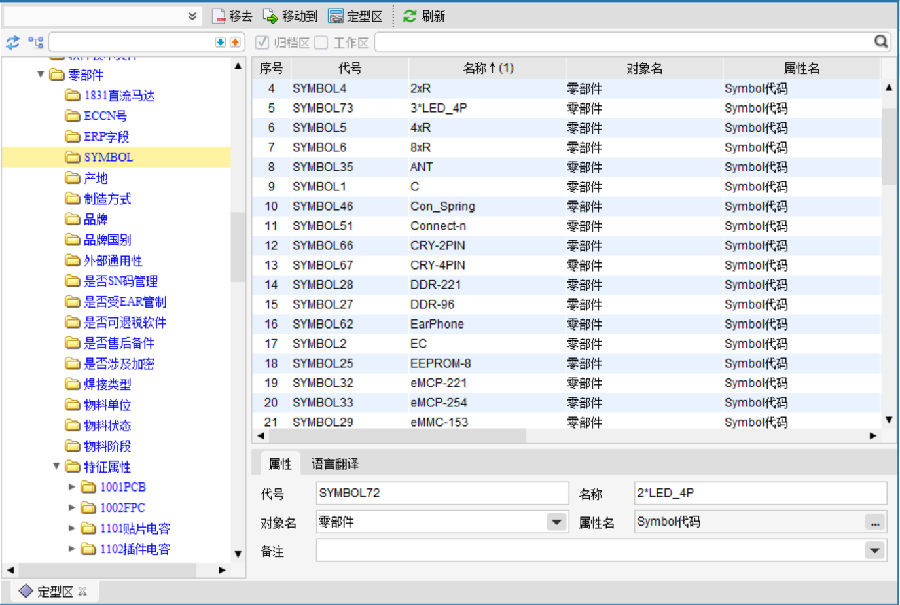Screen dimensions: 900x605
Task: Click the blue sync arrows icon above tree
Action: coord(13,42)
